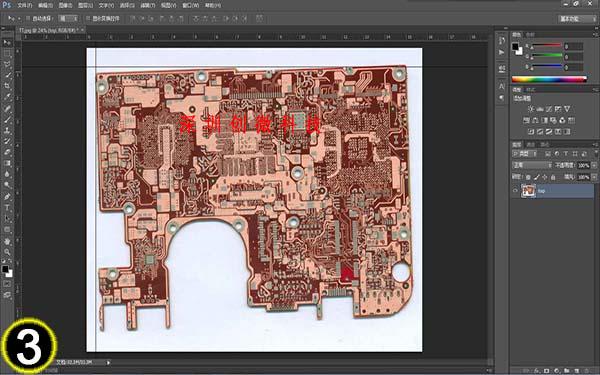
Task: Enable the show transform controls checkbox
Action: tap(88, 18)
